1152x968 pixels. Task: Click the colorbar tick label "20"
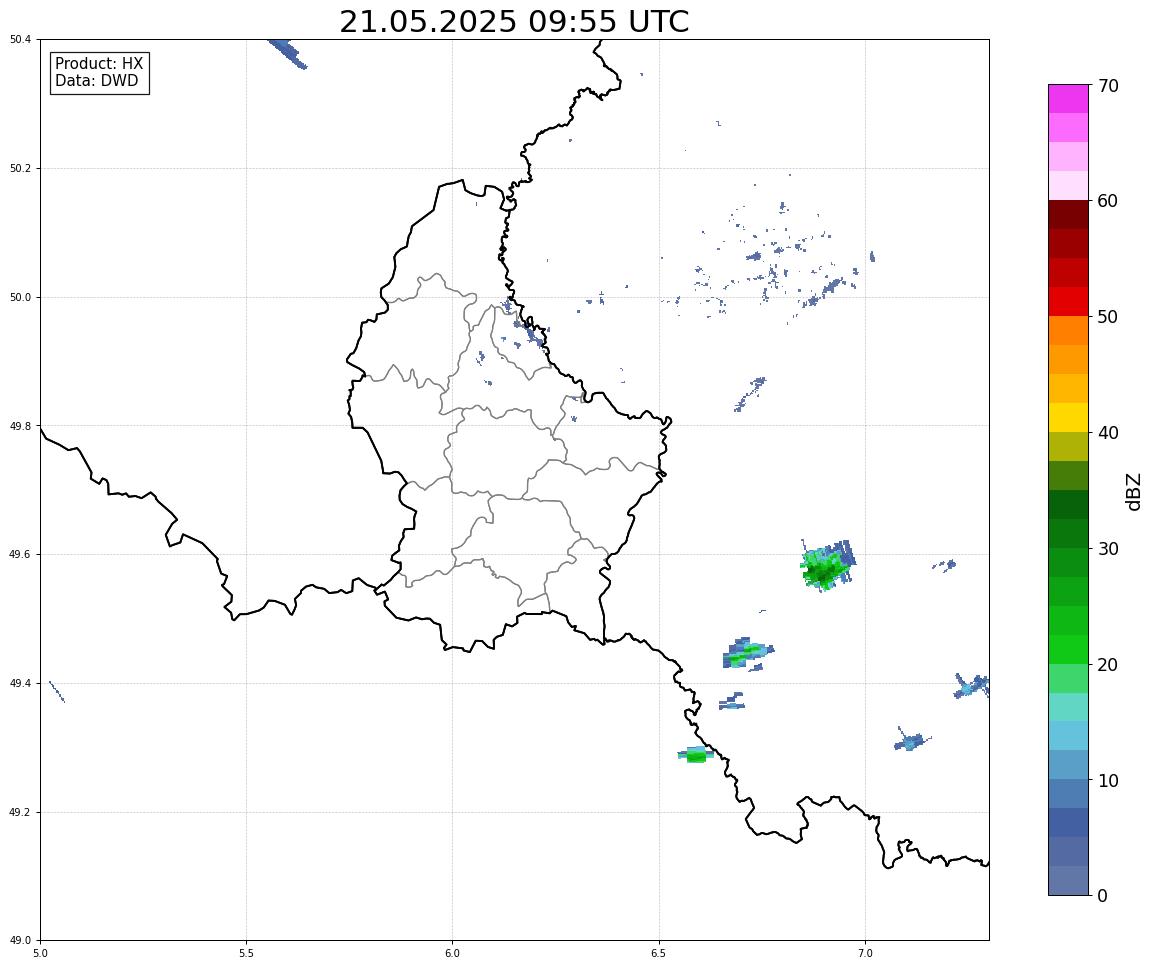pyautogui.click(x=1108, y=665)
